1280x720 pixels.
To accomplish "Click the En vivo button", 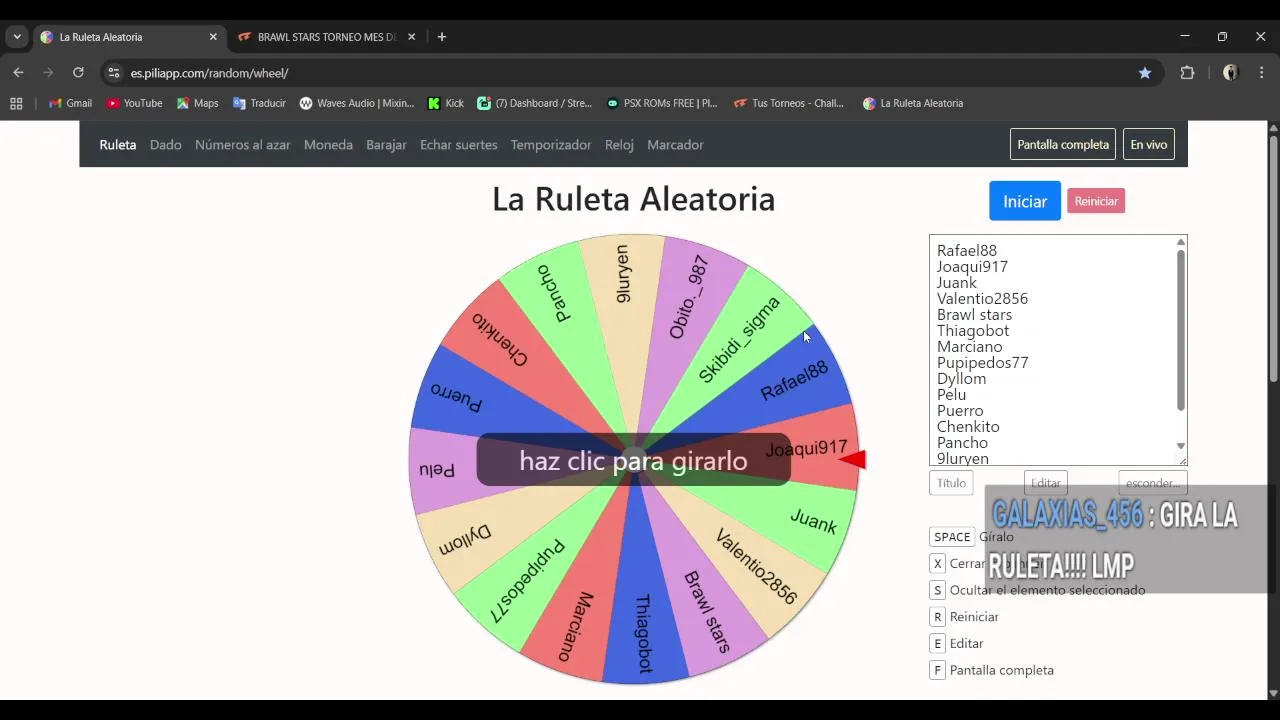I will [1149, 145].
